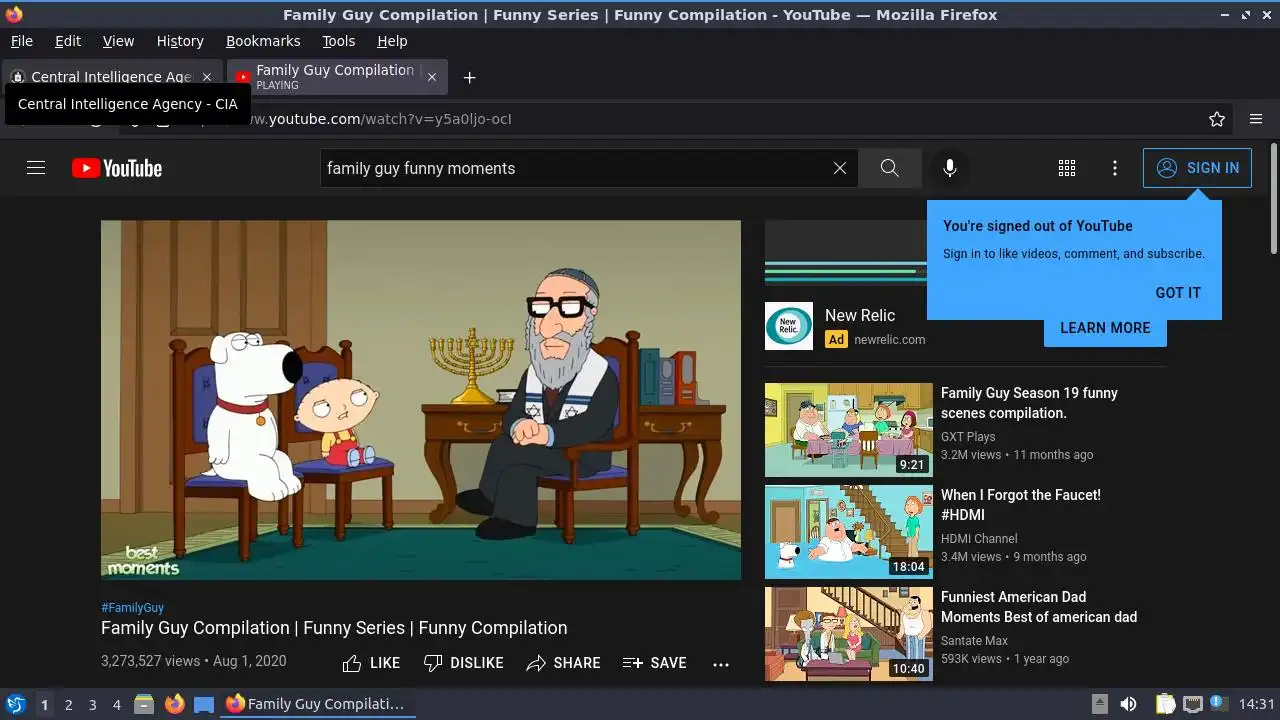The image size is (1280, 720).
Task: Switch to workspace 3 in taskbar
Action: tap(92, 704)
